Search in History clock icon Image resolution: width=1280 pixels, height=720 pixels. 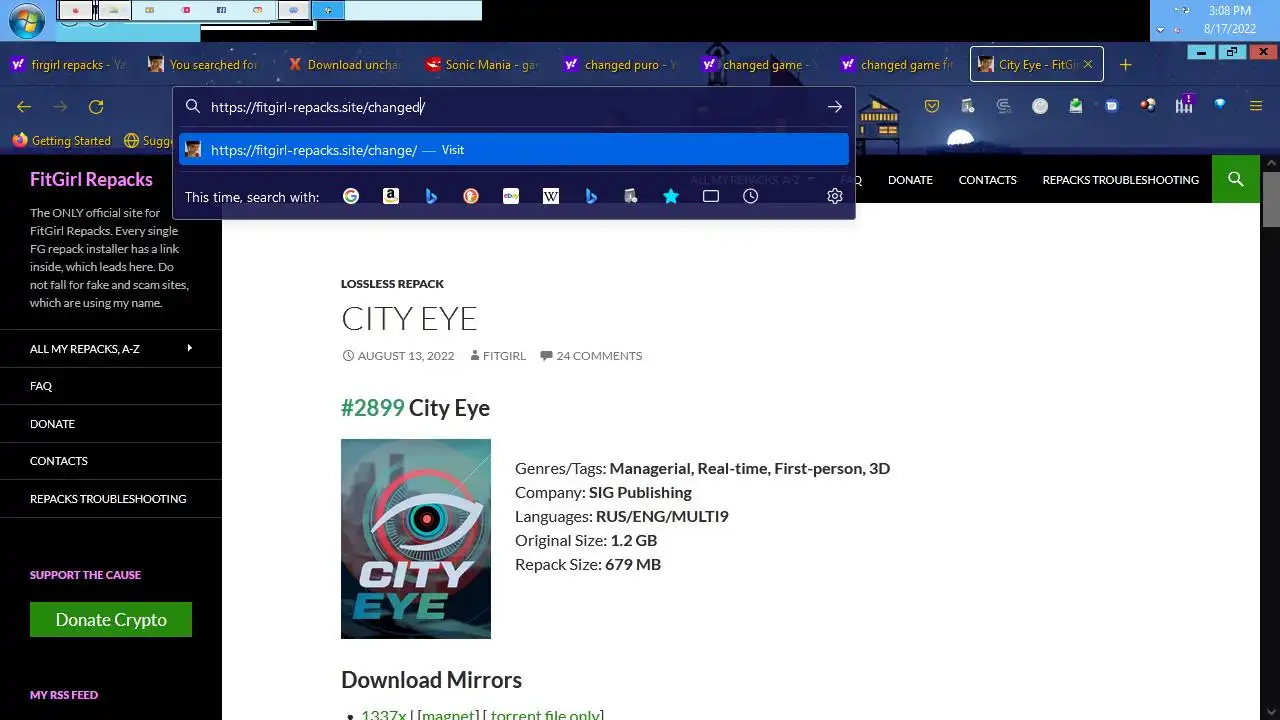(751, 196)
